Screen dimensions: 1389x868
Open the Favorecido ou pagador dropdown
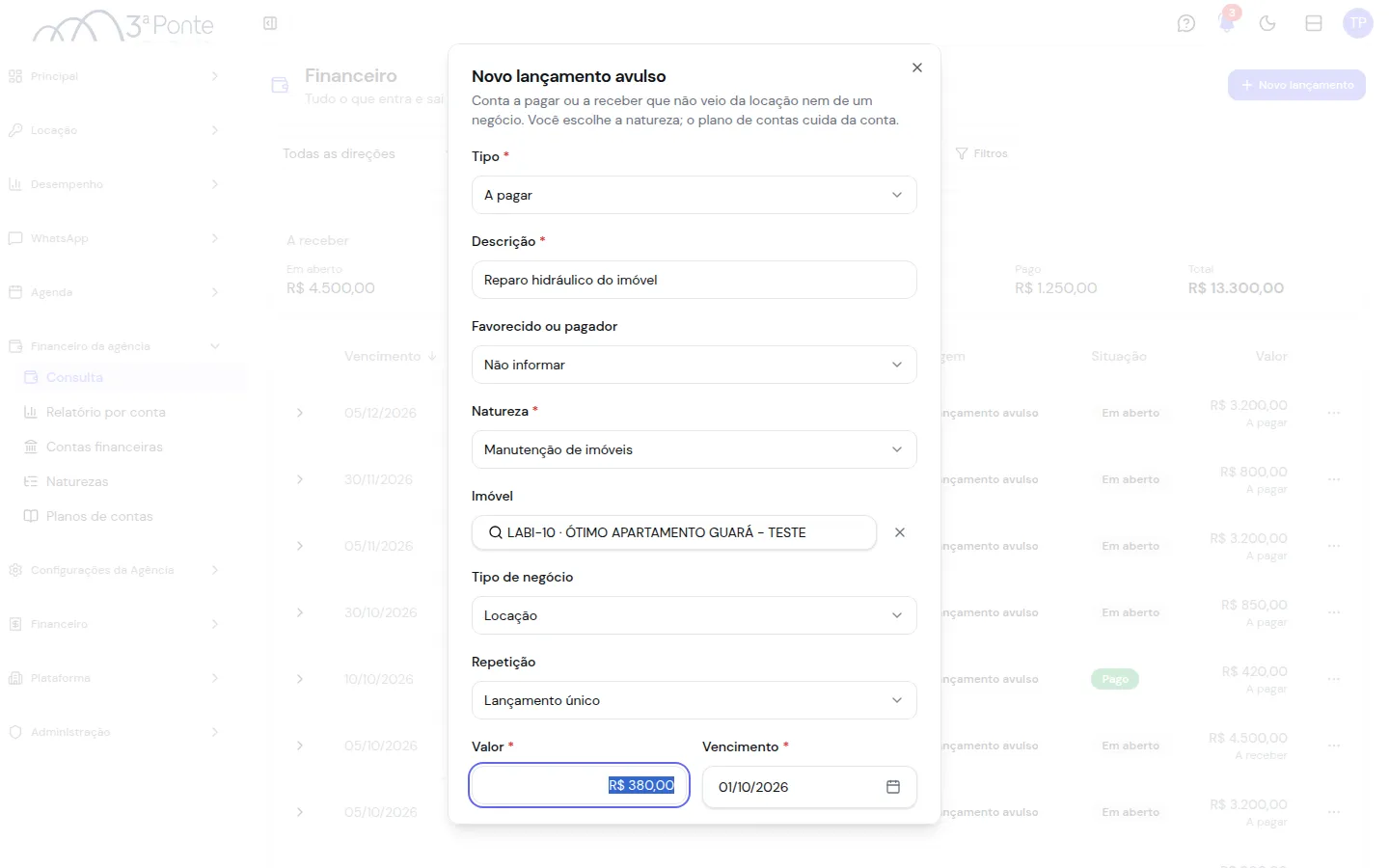point(694,365)
